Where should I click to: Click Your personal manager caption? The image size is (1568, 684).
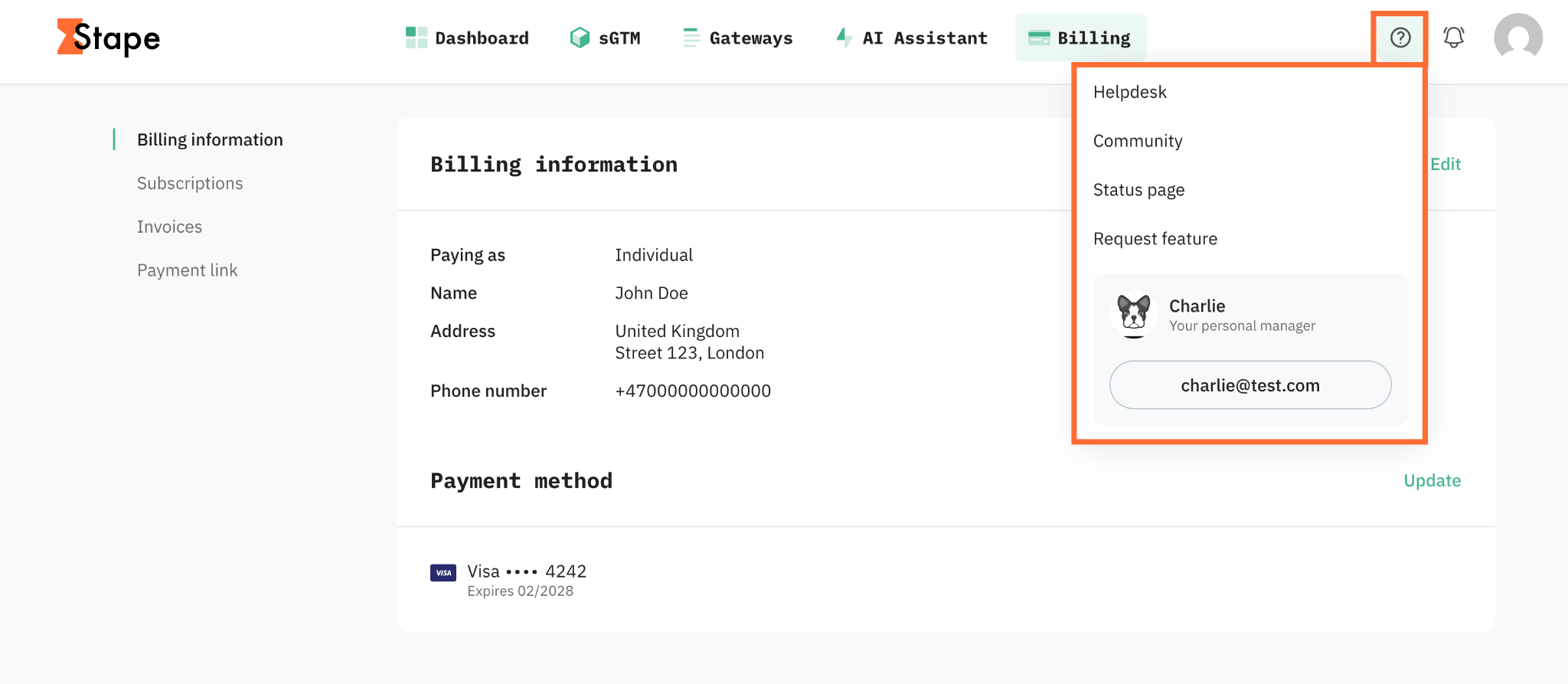(x=1242, y=326)
